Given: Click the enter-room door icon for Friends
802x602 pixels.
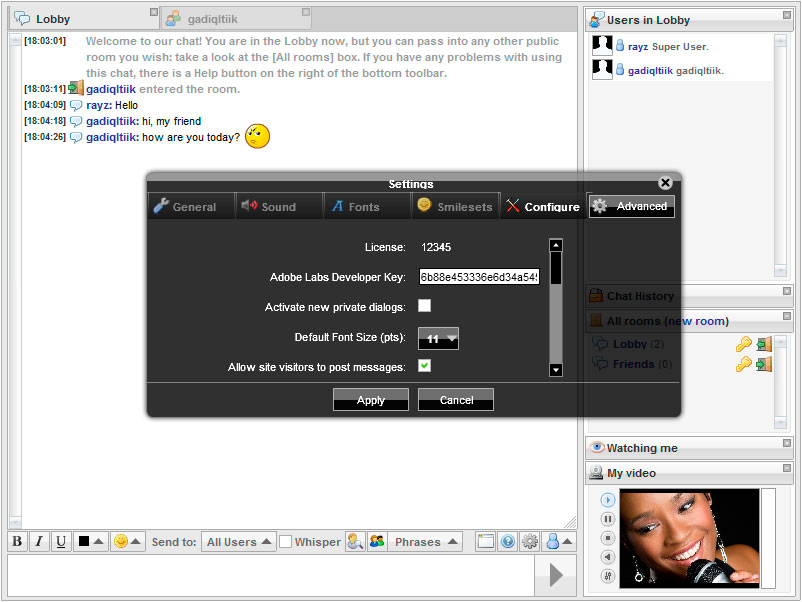Looking at the screenshot, I should (x=764, y=365).
